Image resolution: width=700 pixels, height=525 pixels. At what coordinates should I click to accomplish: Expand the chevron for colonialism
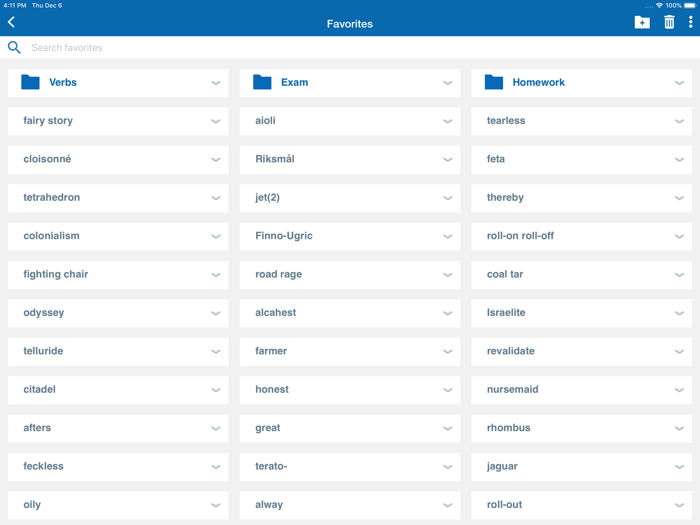[x=216, y=236]
